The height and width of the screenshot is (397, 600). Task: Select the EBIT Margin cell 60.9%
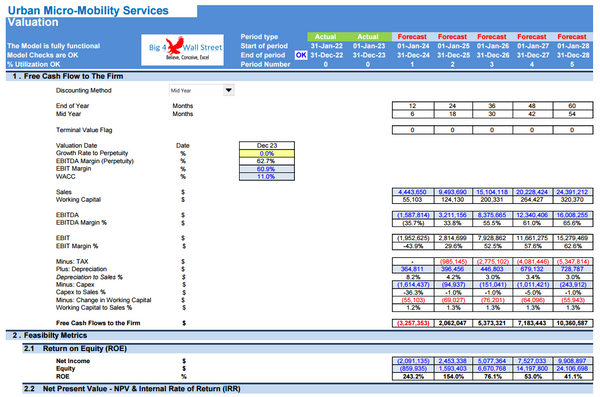267,169
